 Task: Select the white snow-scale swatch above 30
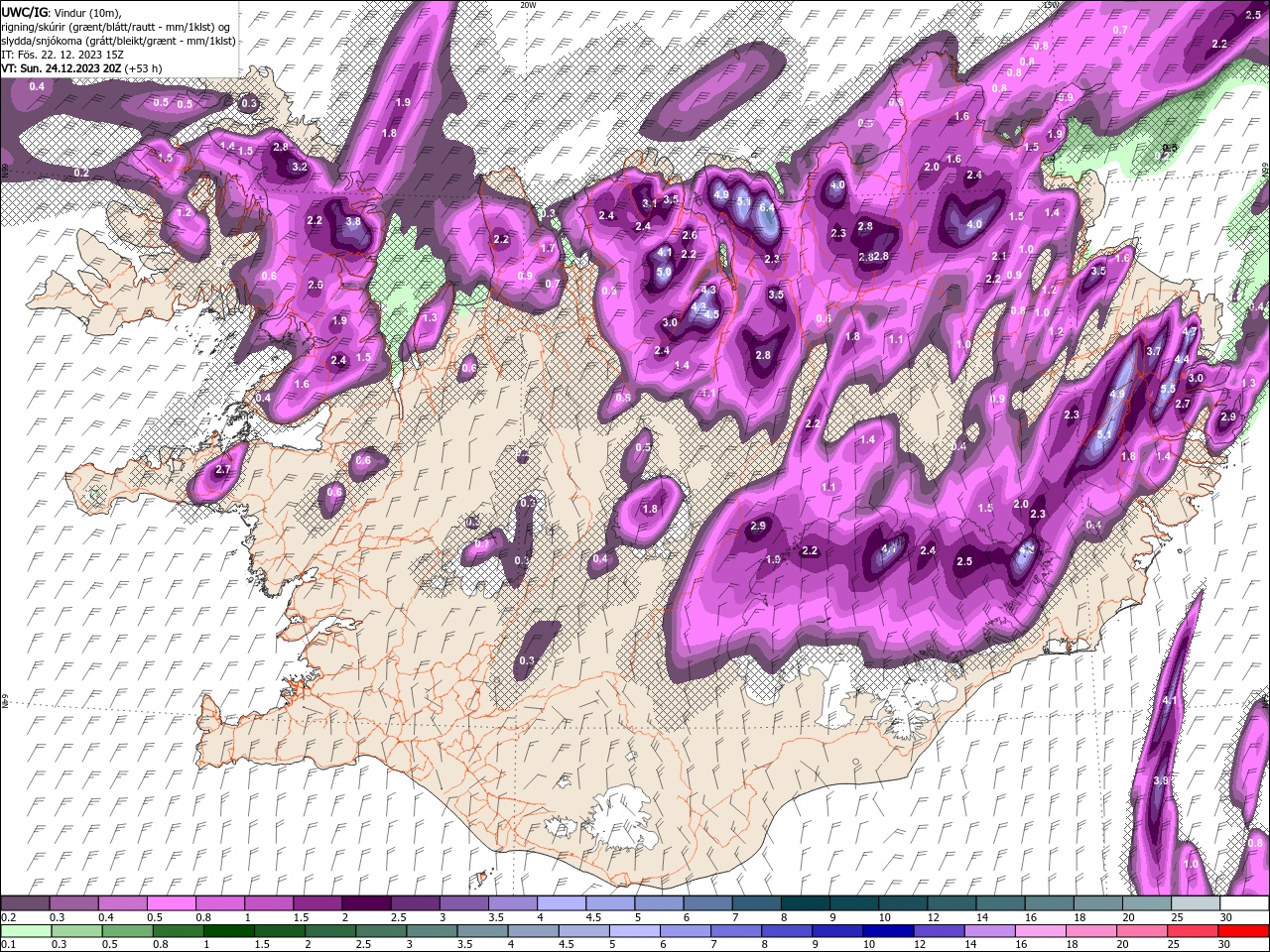click(x=1243, y=902)
